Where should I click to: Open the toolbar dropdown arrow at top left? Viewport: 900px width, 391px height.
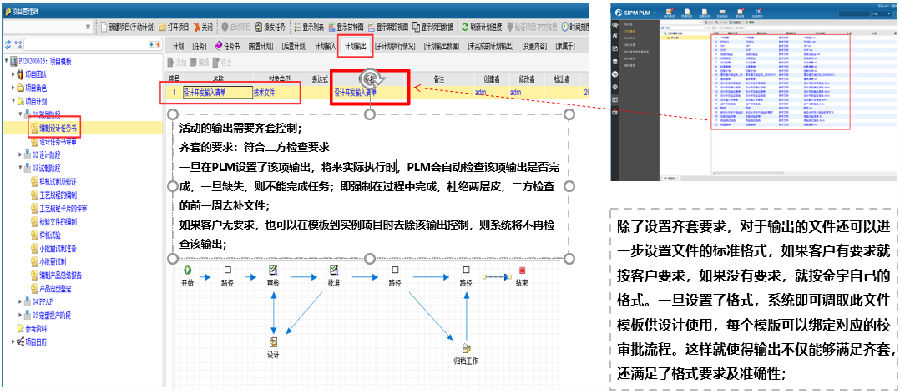88,27
